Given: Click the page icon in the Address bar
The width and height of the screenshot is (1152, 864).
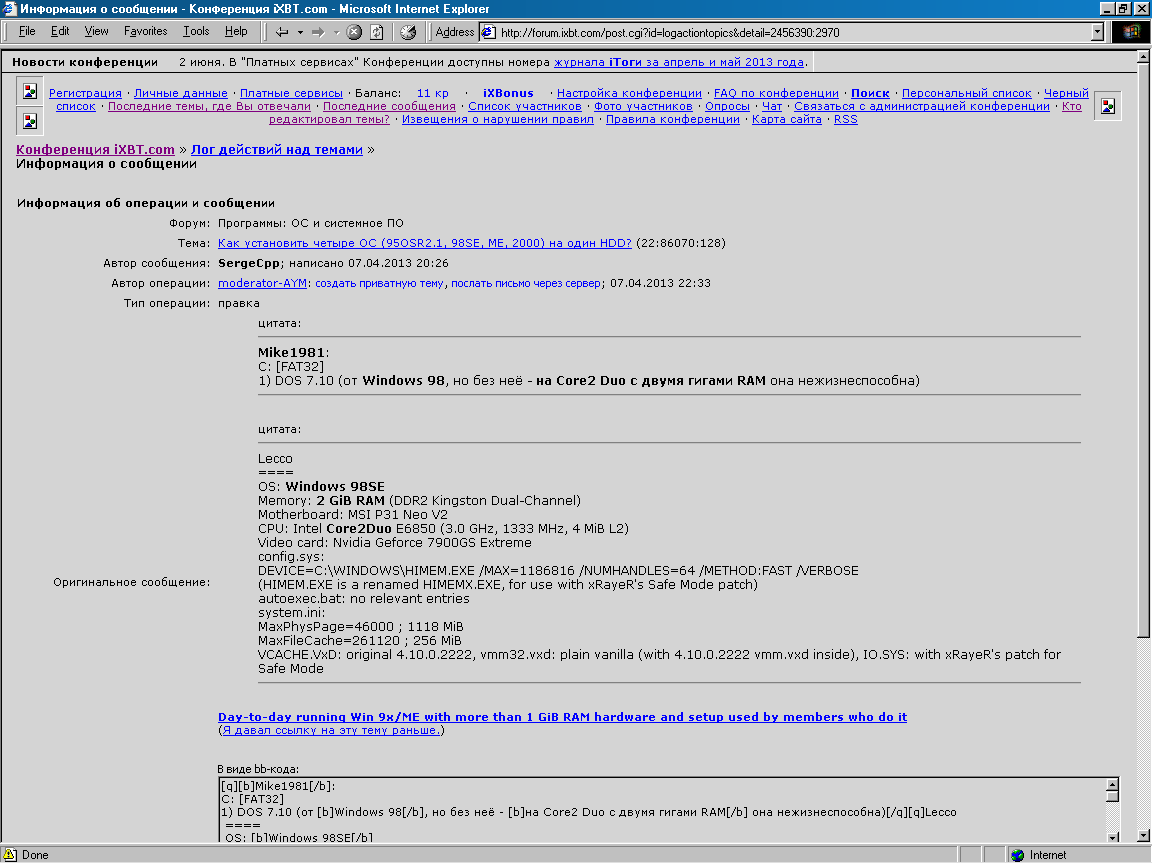Looking at the screenshot, I should click(489, 32).
